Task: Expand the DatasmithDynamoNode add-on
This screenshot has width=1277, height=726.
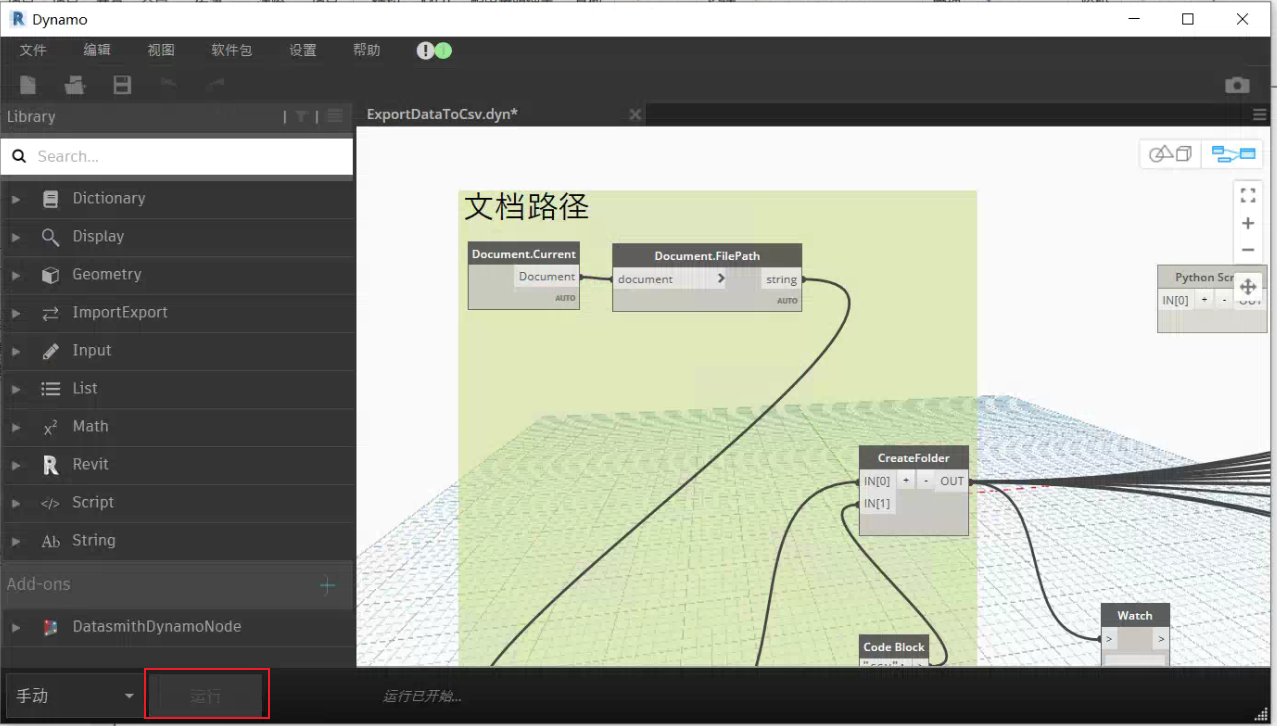Action: click(16, 627)
